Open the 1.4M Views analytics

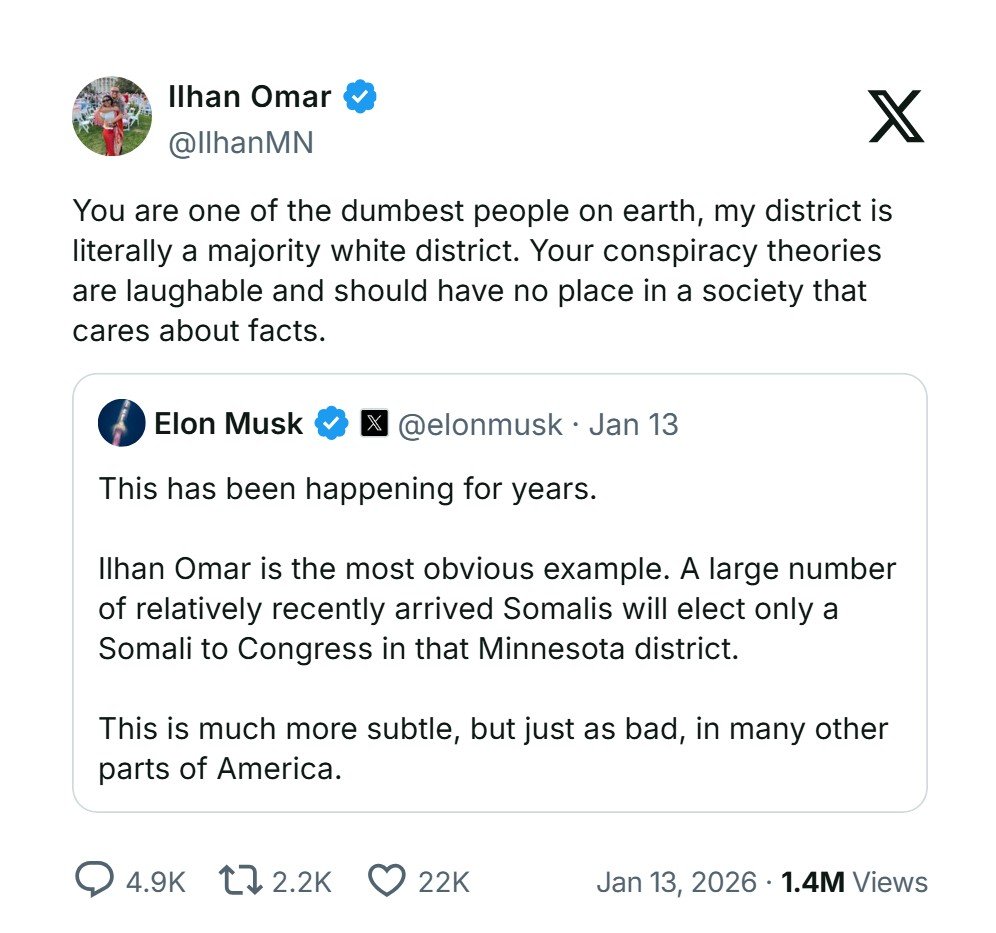point(854,881)
